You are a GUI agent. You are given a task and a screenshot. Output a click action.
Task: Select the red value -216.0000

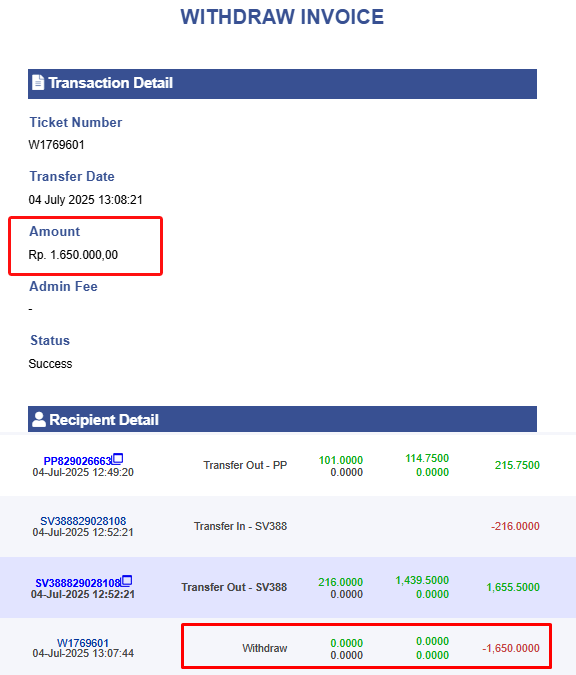515,526
